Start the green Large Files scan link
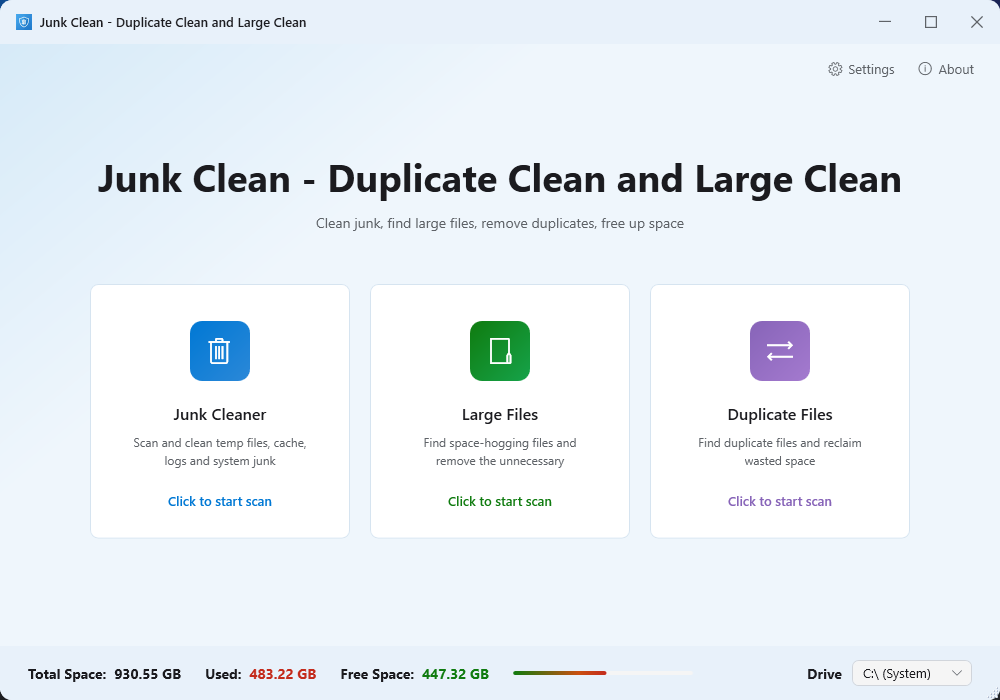 [x=499, y=501]
